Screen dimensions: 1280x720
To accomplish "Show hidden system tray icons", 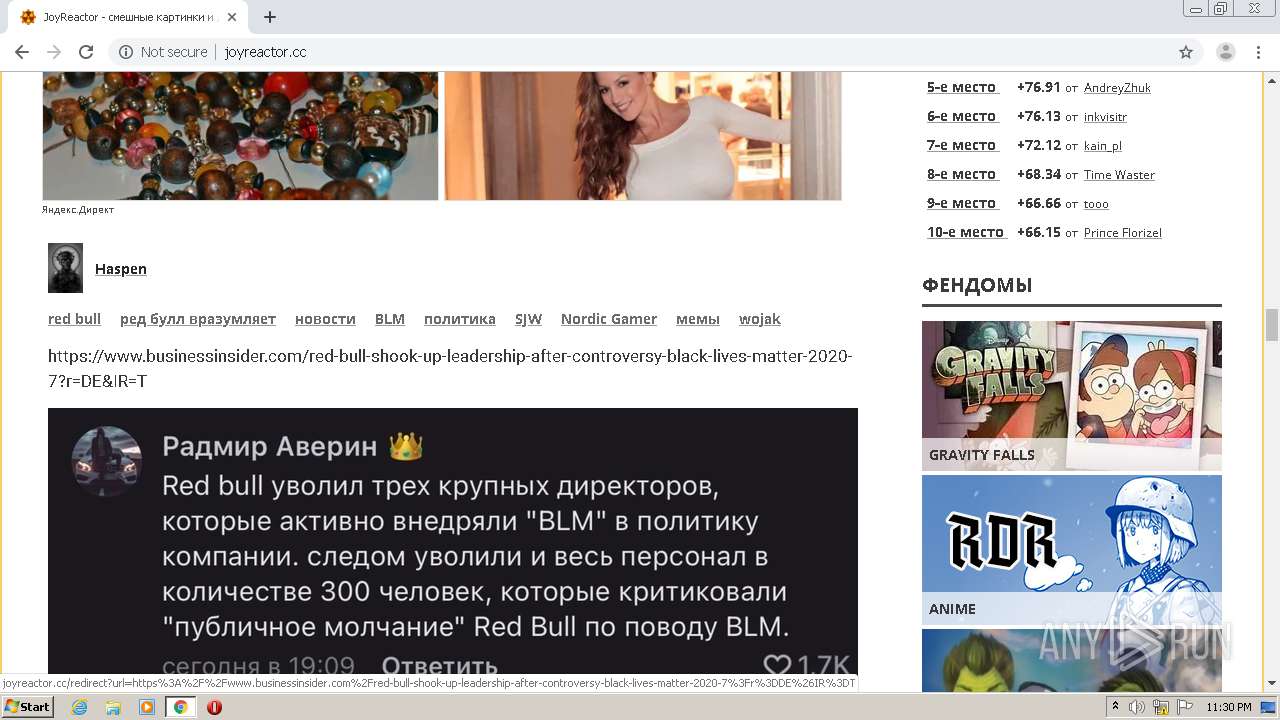I will point(1116,707).
